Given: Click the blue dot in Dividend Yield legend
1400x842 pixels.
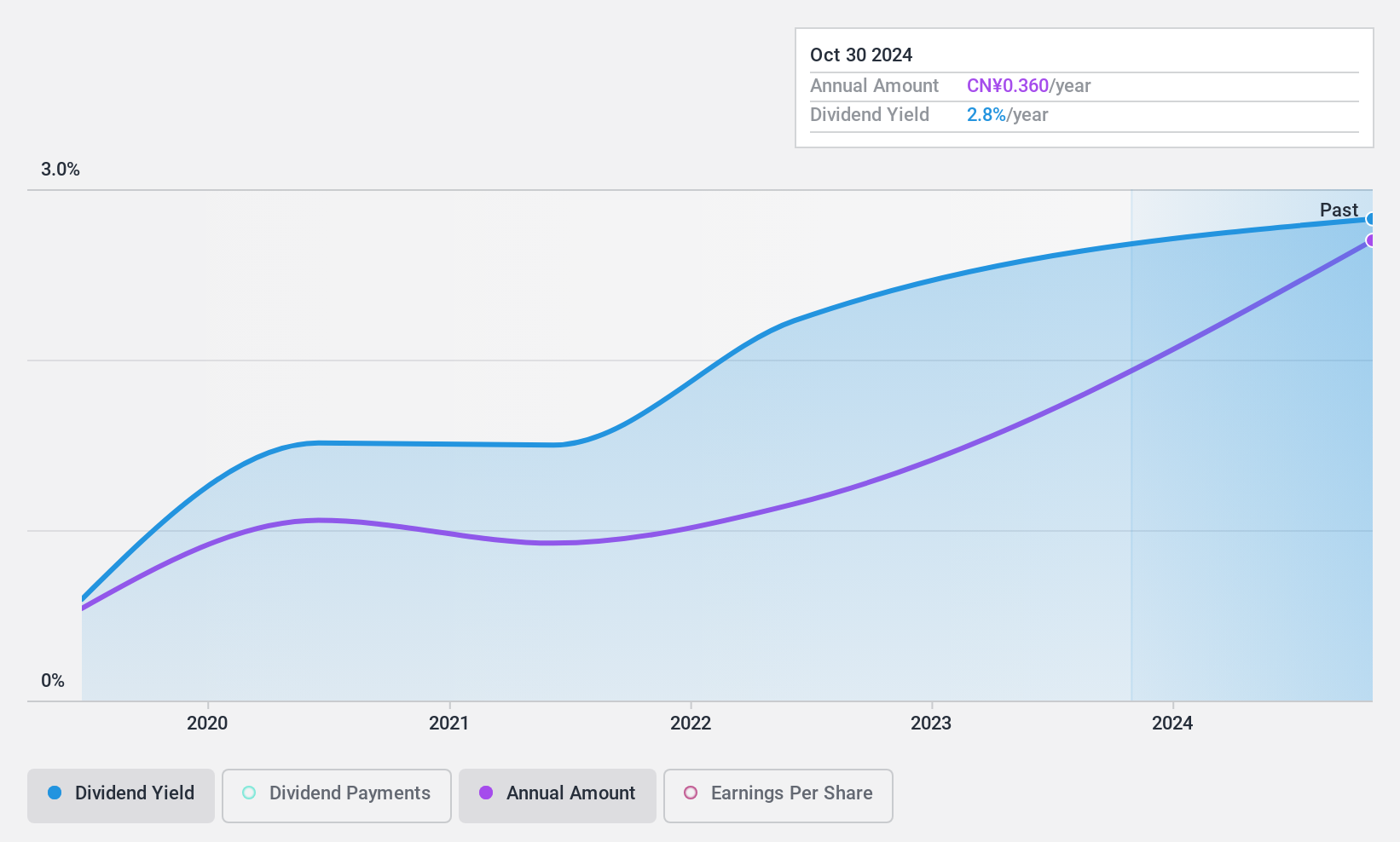Looking at the screenshot, I should (55, 793).
